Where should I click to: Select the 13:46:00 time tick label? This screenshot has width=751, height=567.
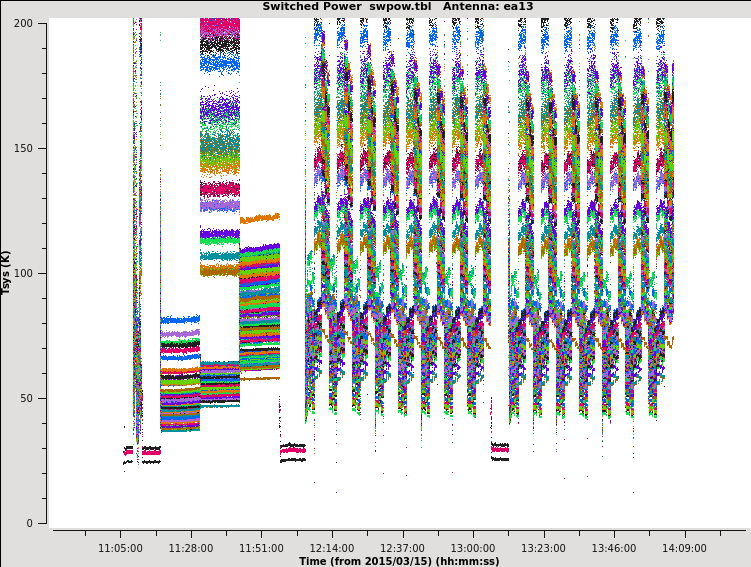tap(613, 548)
